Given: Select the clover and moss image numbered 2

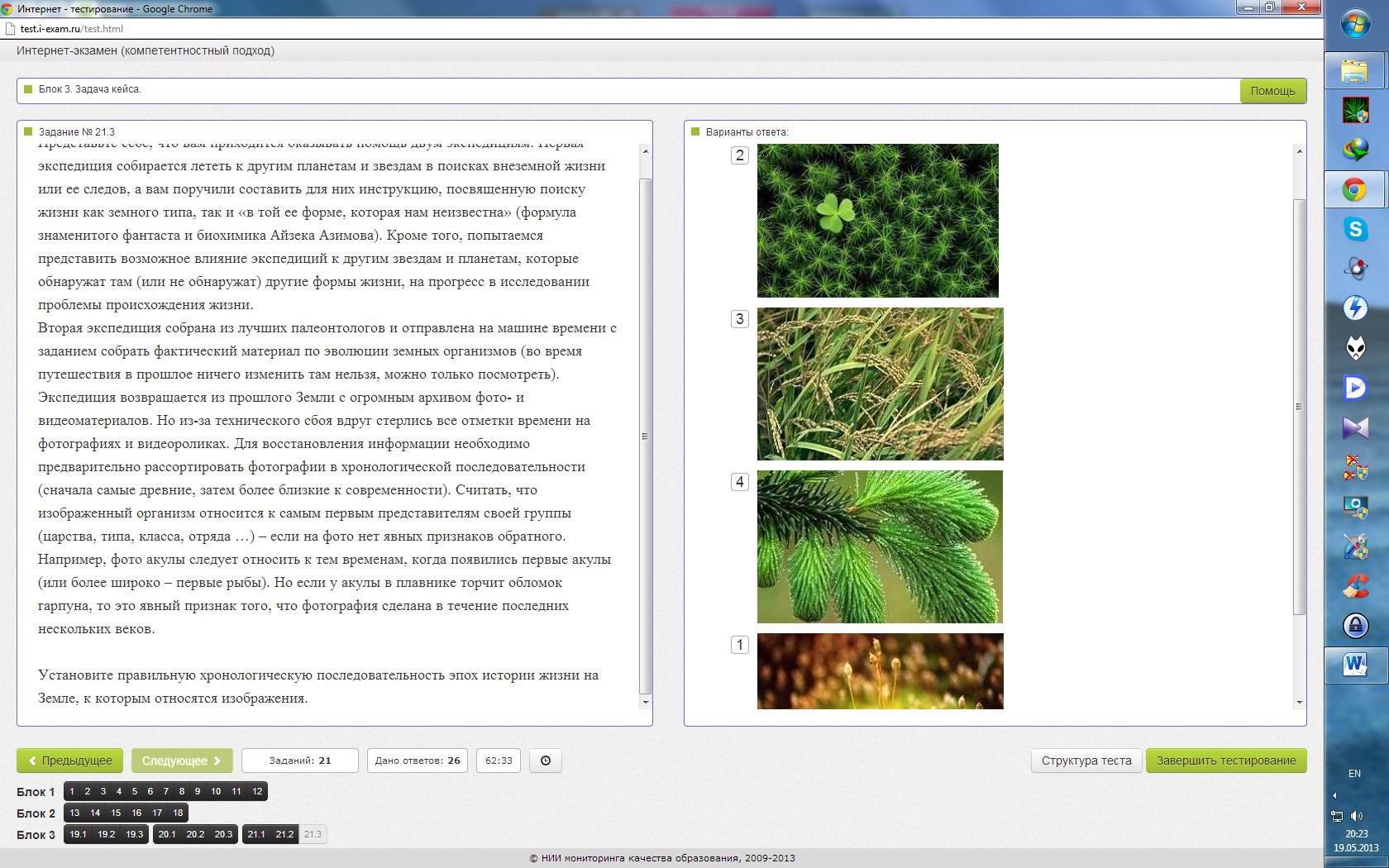Looking at the screenshot, I should tap(877, 221).
